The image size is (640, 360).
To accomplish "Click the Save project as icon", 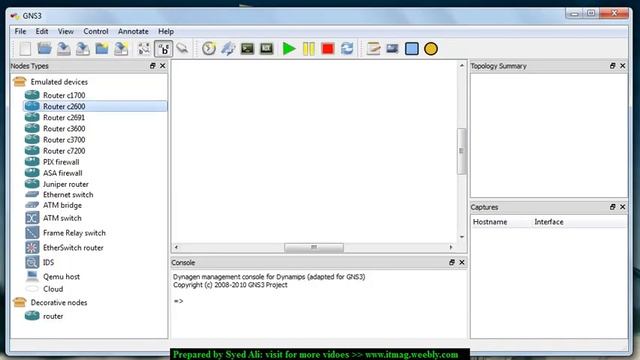I will (x=83, y=49).
